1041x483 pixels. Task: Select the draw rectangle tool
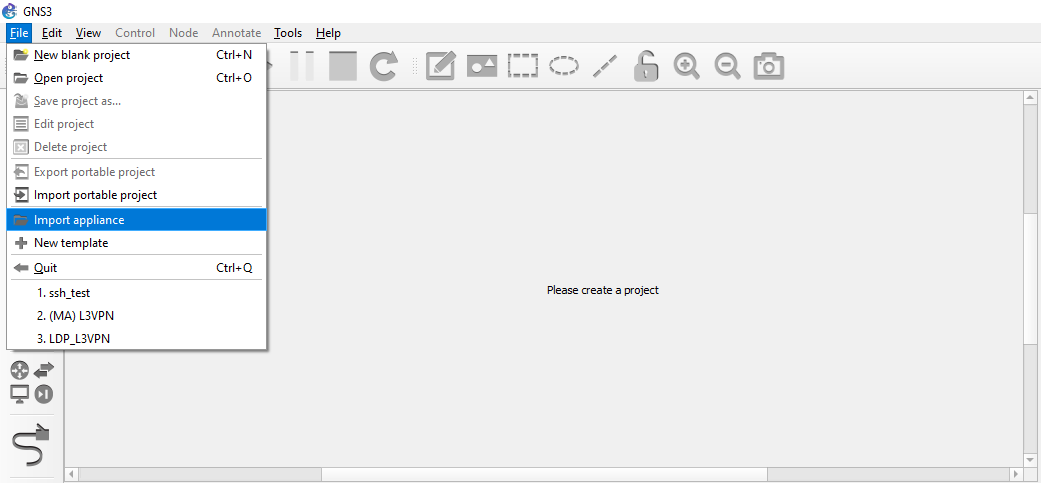click(522, 66)
